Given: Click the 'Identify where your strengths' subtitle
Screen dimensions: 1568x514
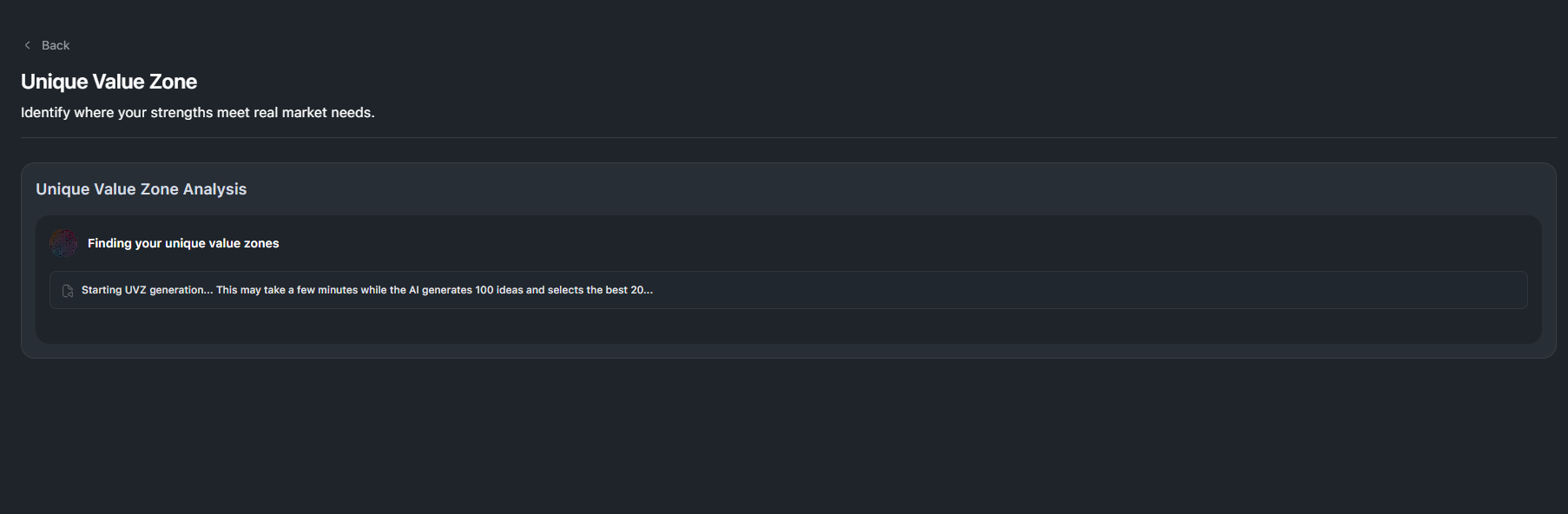Looking at the screenshot, I should coord(197,113).
